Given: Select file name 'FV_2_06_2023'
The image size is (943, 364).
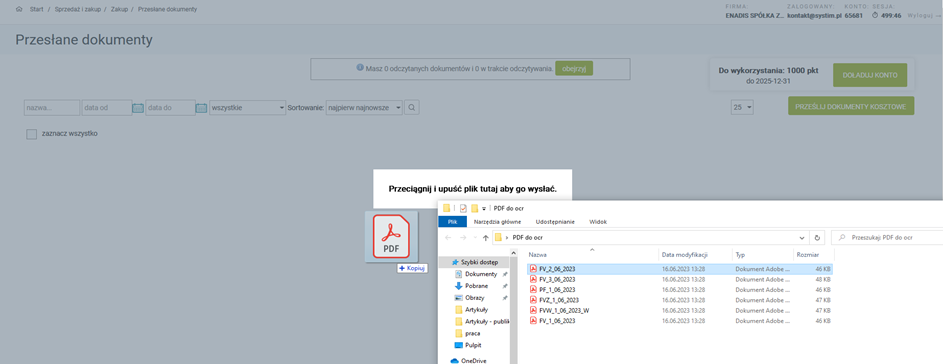Looking at the screenshot, I should (x=557, y=269).
